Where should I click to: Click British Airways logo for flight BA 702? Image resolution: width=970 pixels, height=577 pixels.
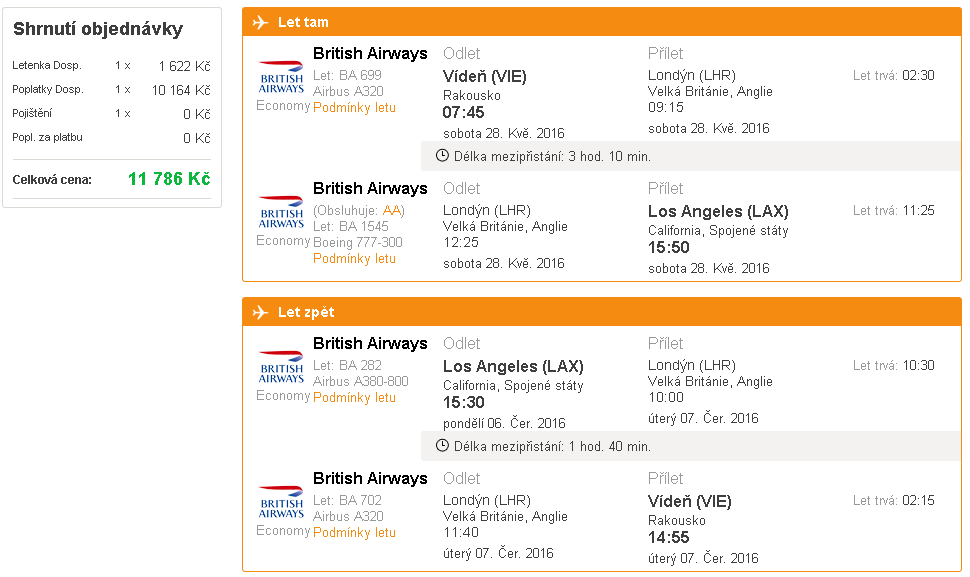(281, 502)
